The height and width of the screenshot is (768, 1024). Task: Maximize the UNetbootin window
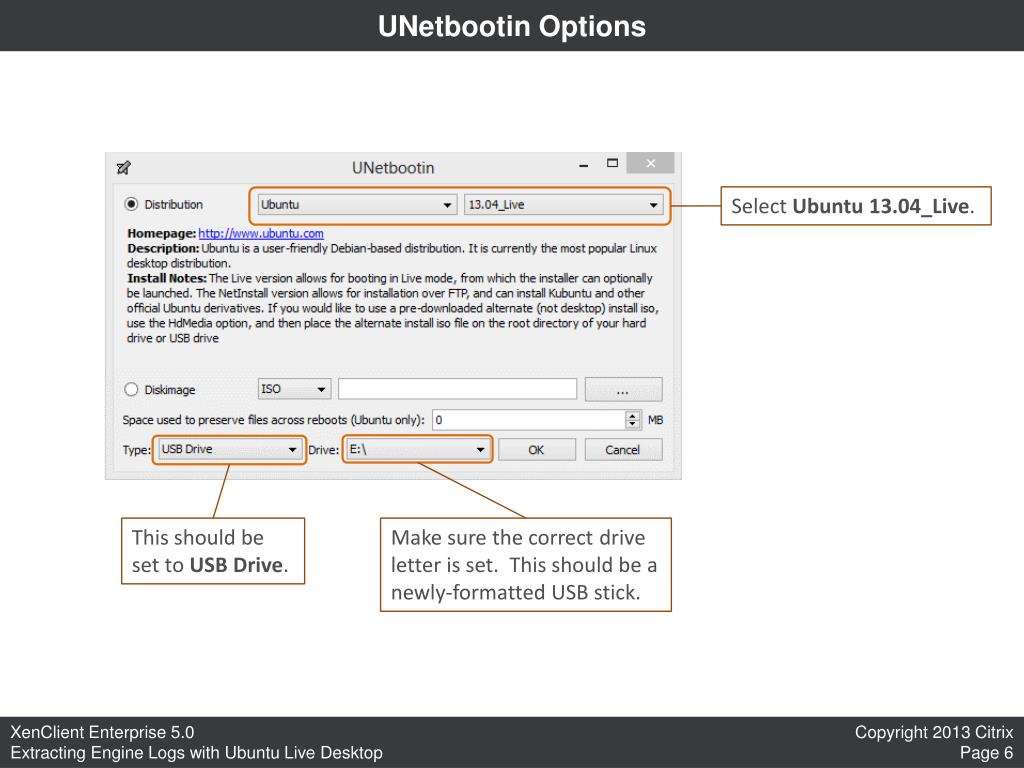612,163
